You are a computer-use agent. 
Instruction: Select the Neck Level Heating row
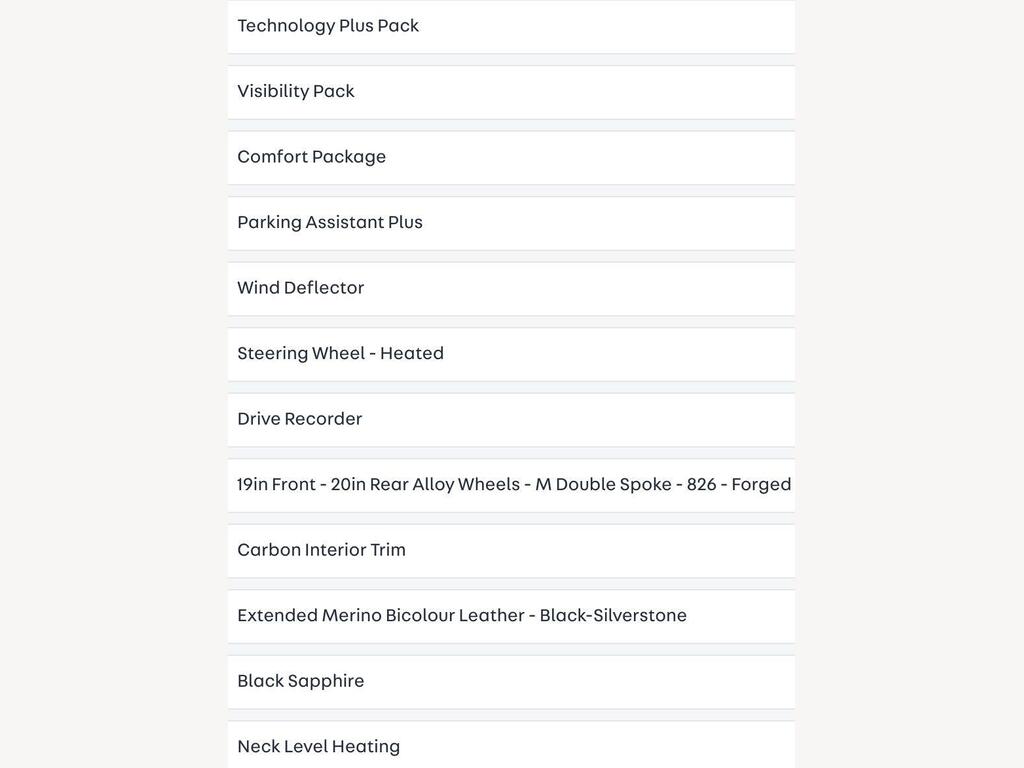511,744
